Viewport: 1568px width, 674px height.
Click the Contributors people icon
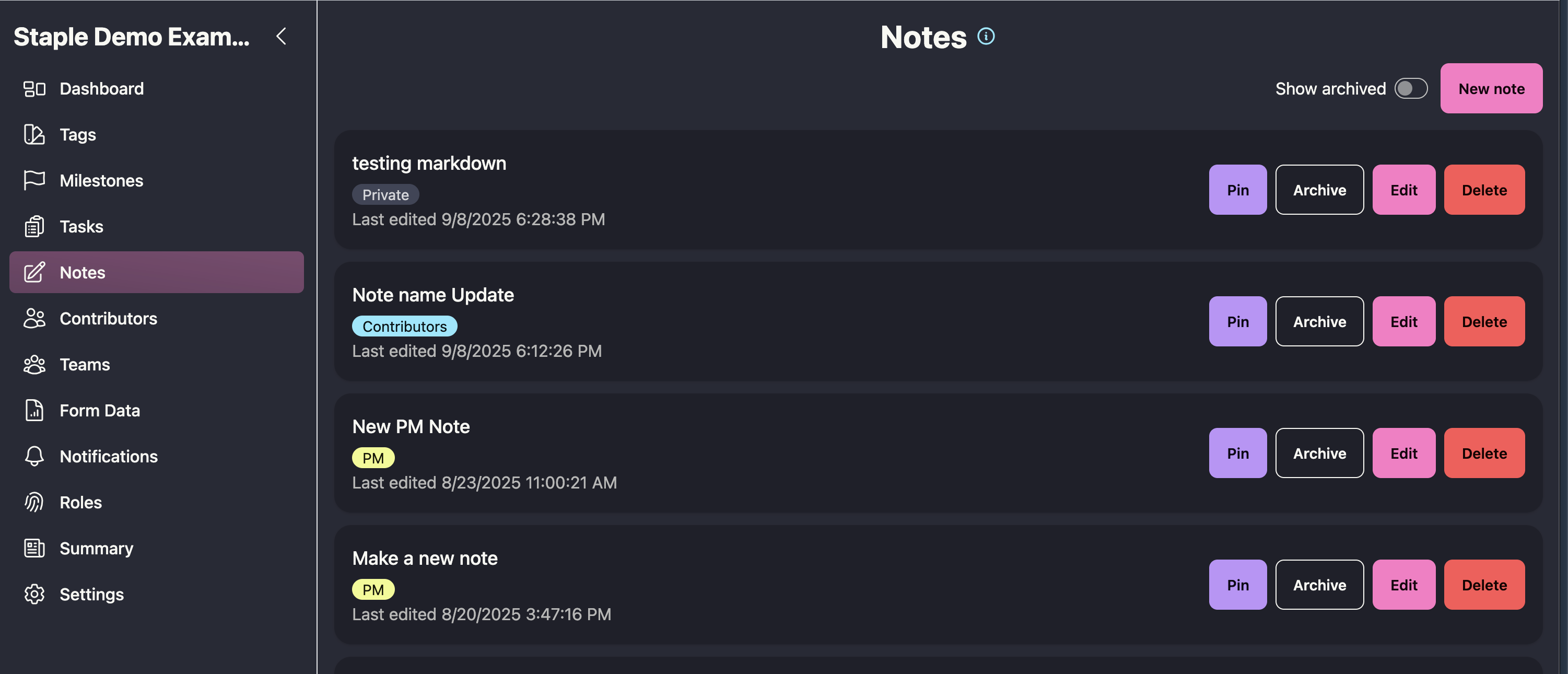click(x=34, y=318)
